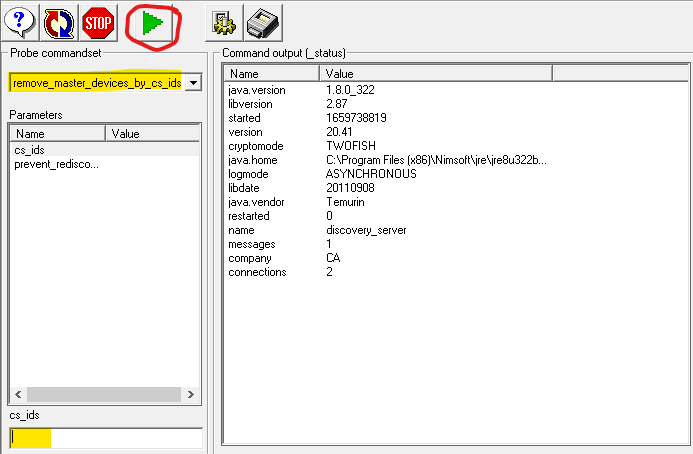Screen dimensions: 693x454
Task: Click the cs_ids value input field
Action: tap(105, 438)
